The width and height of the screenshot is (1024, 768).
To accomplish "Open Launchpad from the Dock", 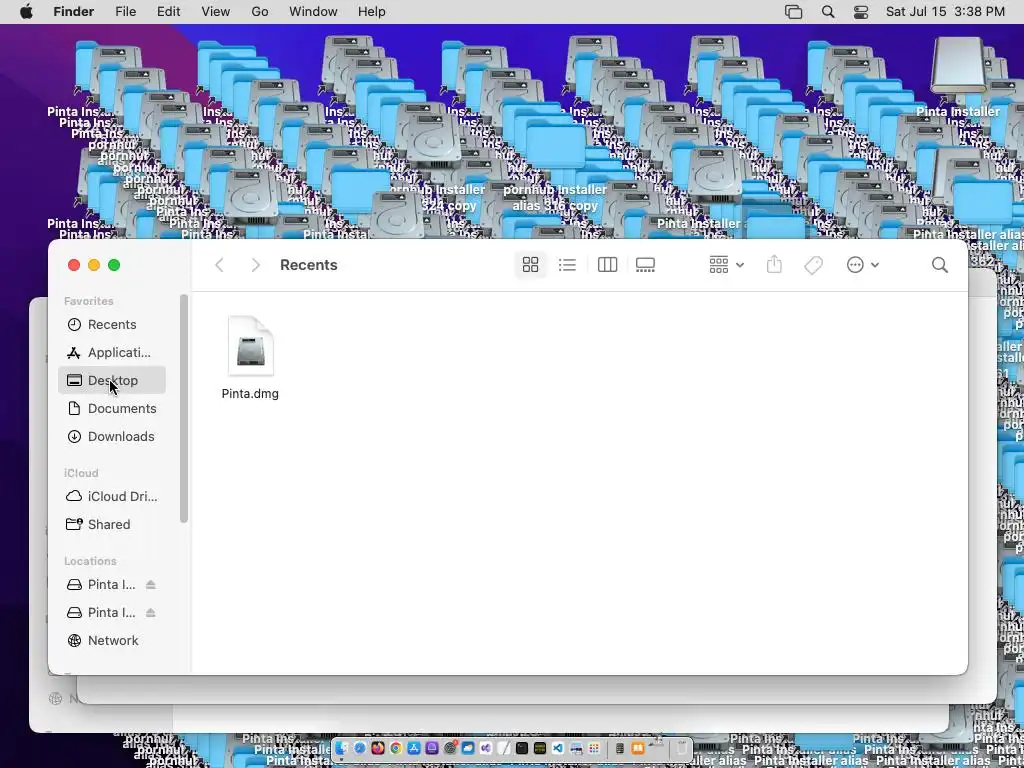I will point(594,748).
